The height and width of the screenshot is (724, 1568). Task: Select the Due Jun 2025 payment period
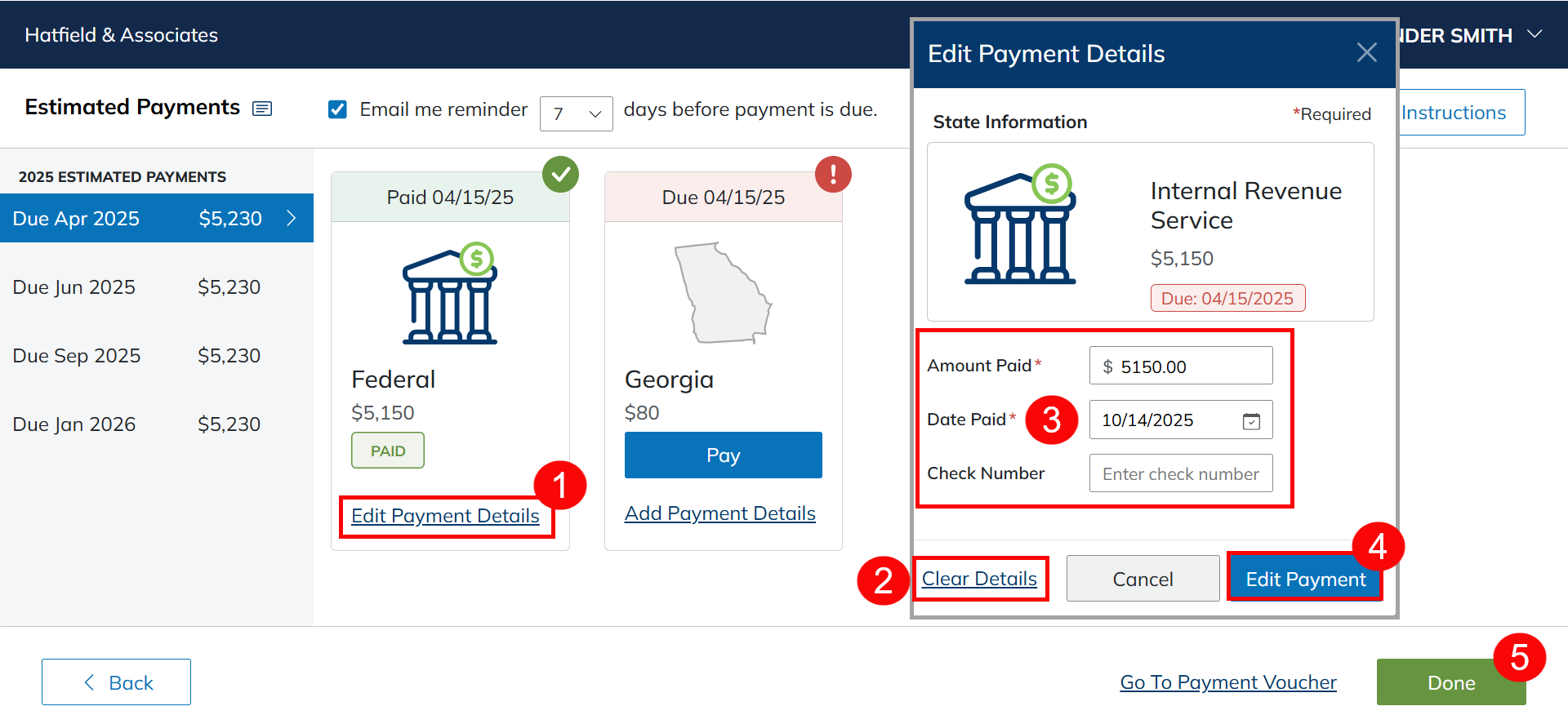pyautogui.click(x=156, y=286)
